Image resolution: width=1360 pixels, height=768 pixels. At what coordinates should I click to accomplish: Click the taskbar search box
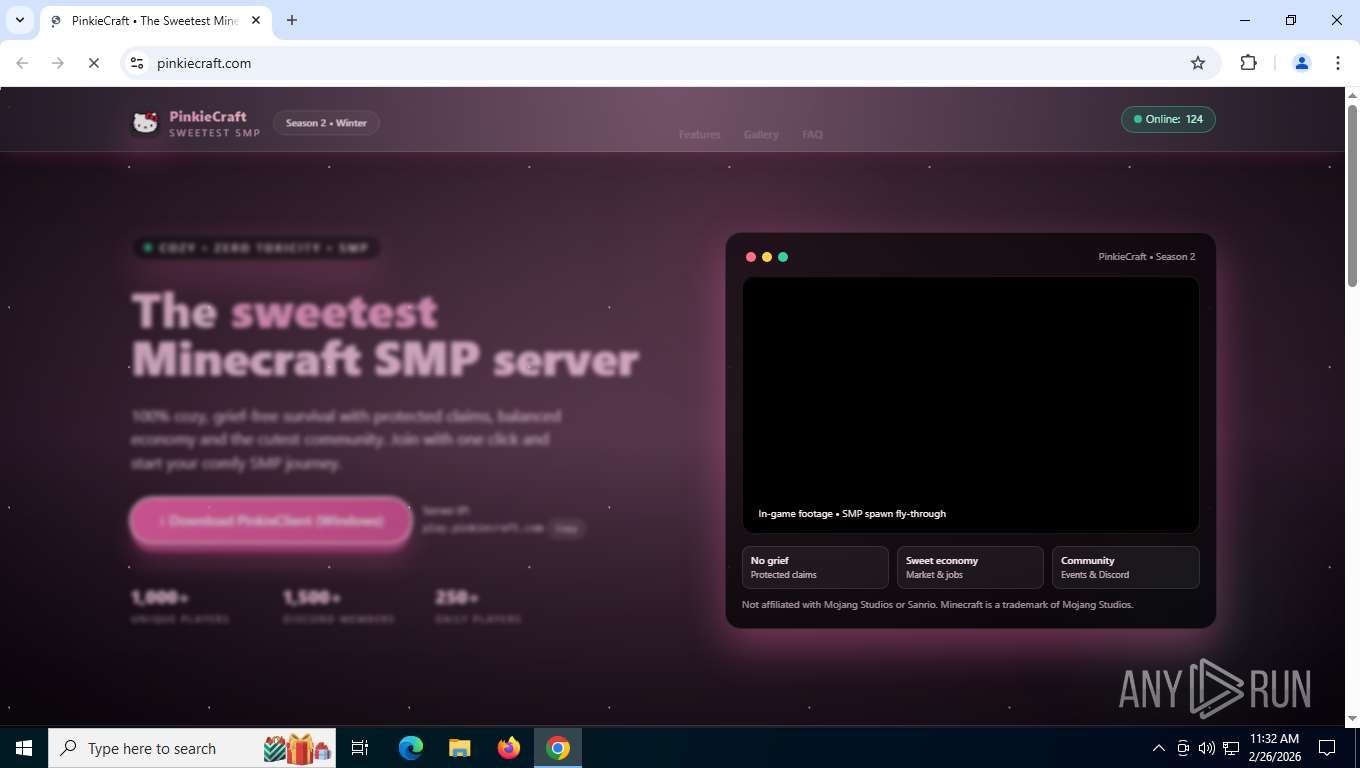click(192, 748)
